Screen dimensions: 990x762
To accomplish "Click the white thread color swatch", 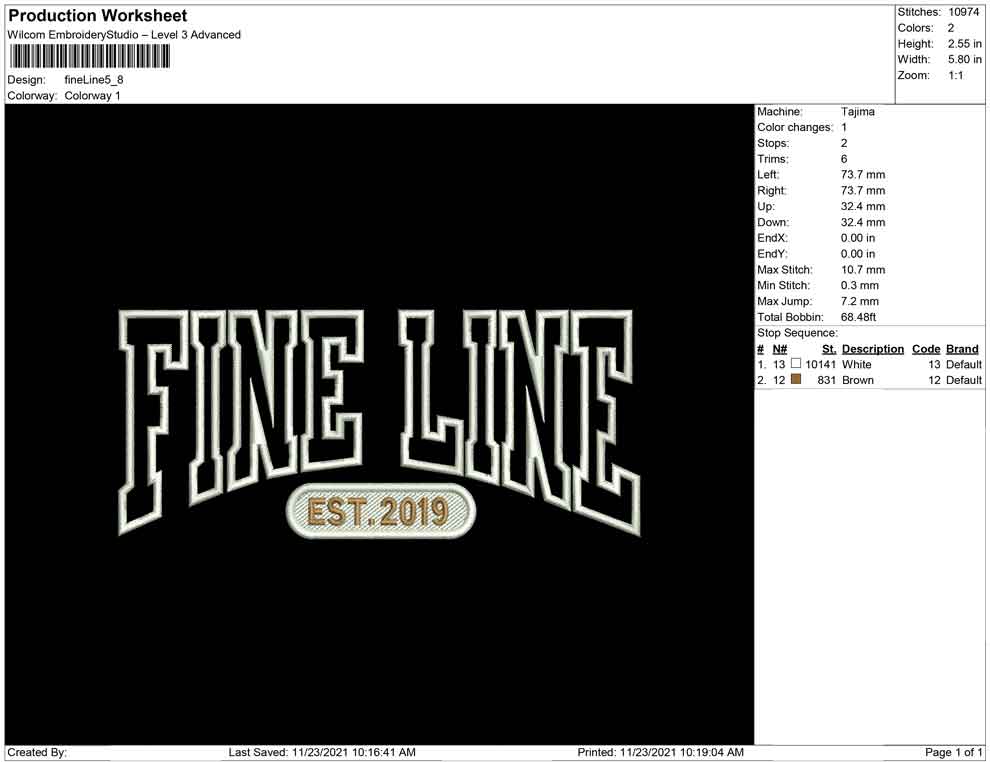I will (796, 364).
